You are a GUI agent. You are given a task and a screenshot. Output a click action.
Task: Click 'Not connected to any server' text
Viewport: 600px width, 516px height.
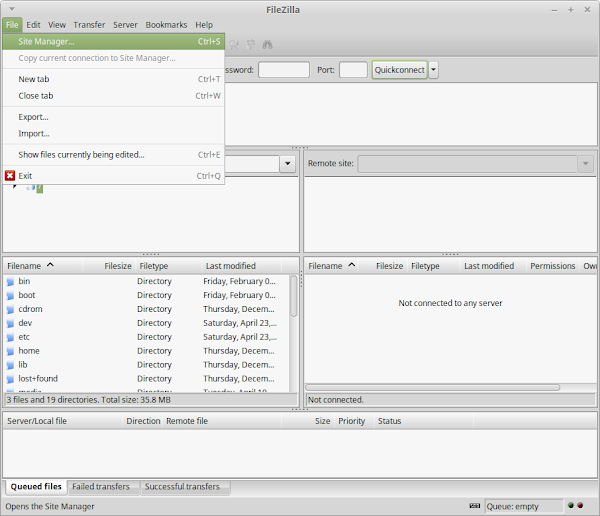[x=450, y=303]
